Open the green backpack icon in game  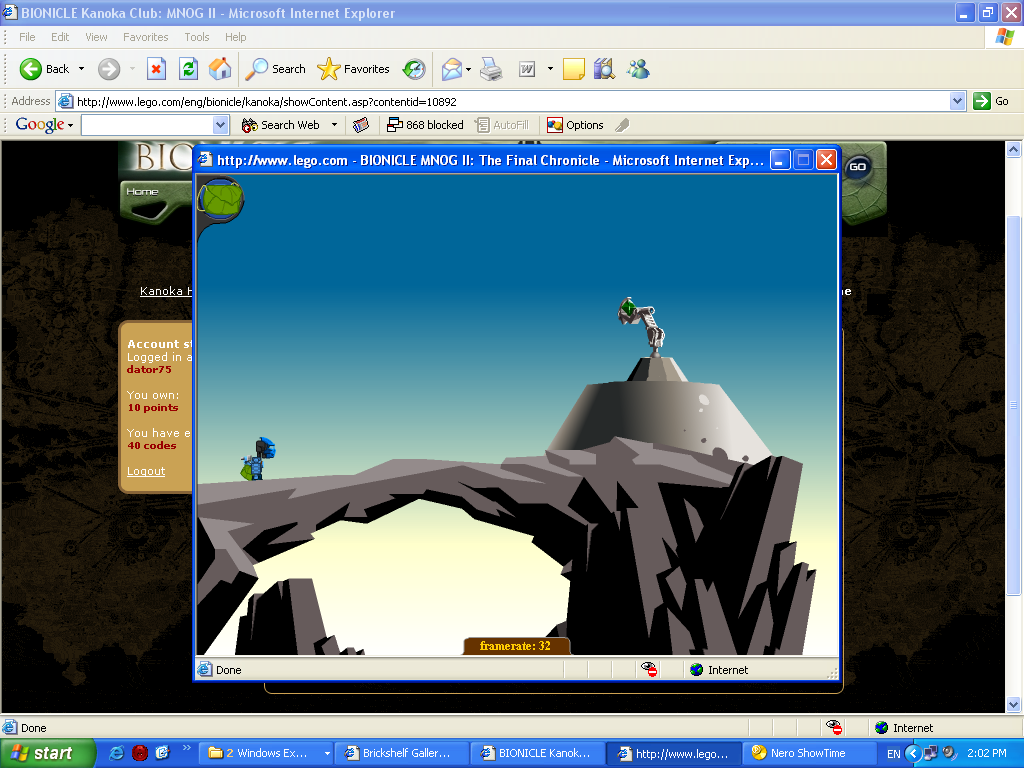(x=221, y=199)
